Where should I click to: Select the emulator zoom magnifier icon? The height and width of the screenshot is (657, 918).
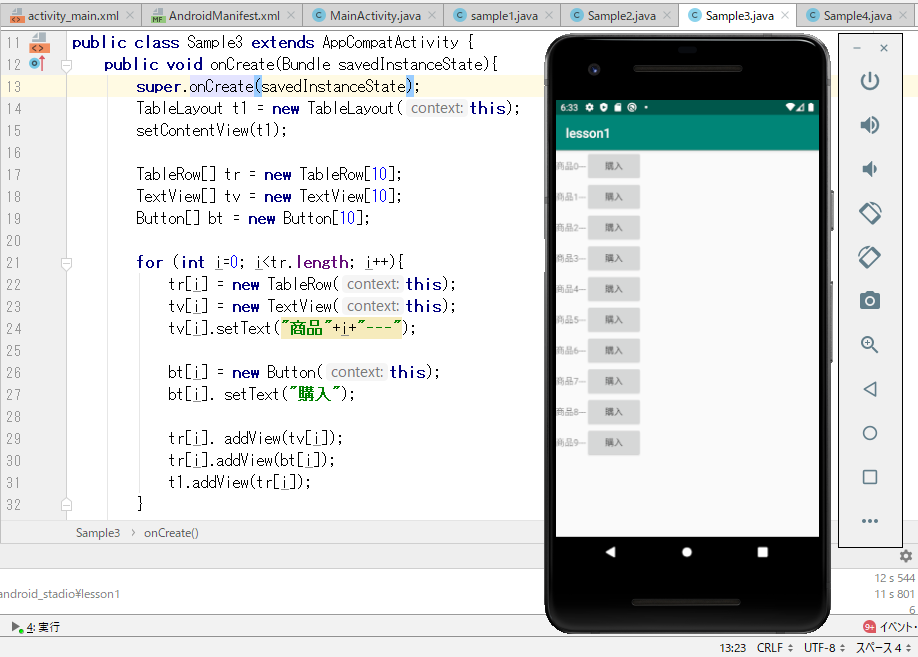pyautogui.click(x=870, y=344)
